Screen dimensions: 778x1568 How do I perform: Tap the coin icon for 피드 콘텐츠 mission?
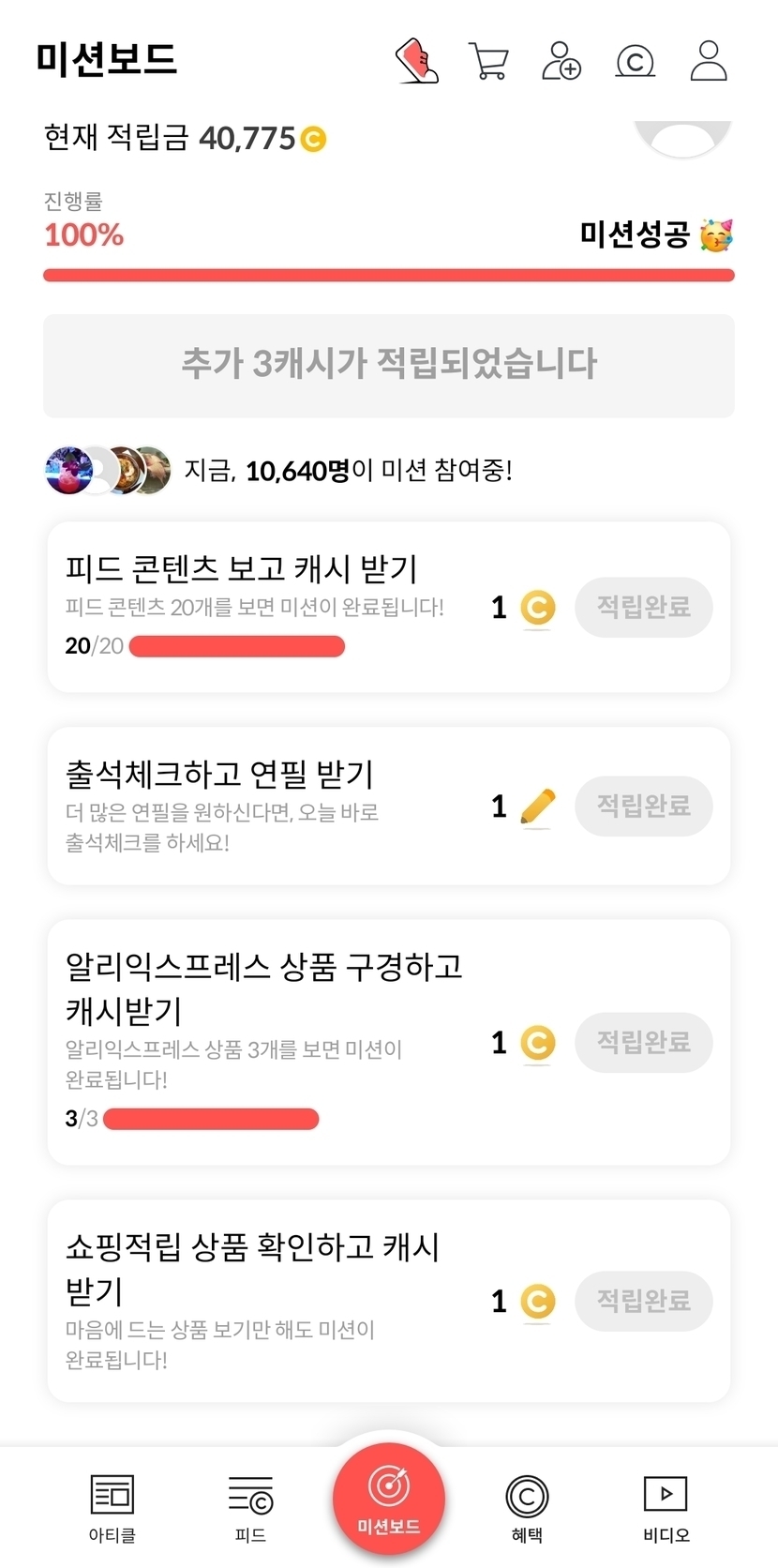tap(537, 608)
